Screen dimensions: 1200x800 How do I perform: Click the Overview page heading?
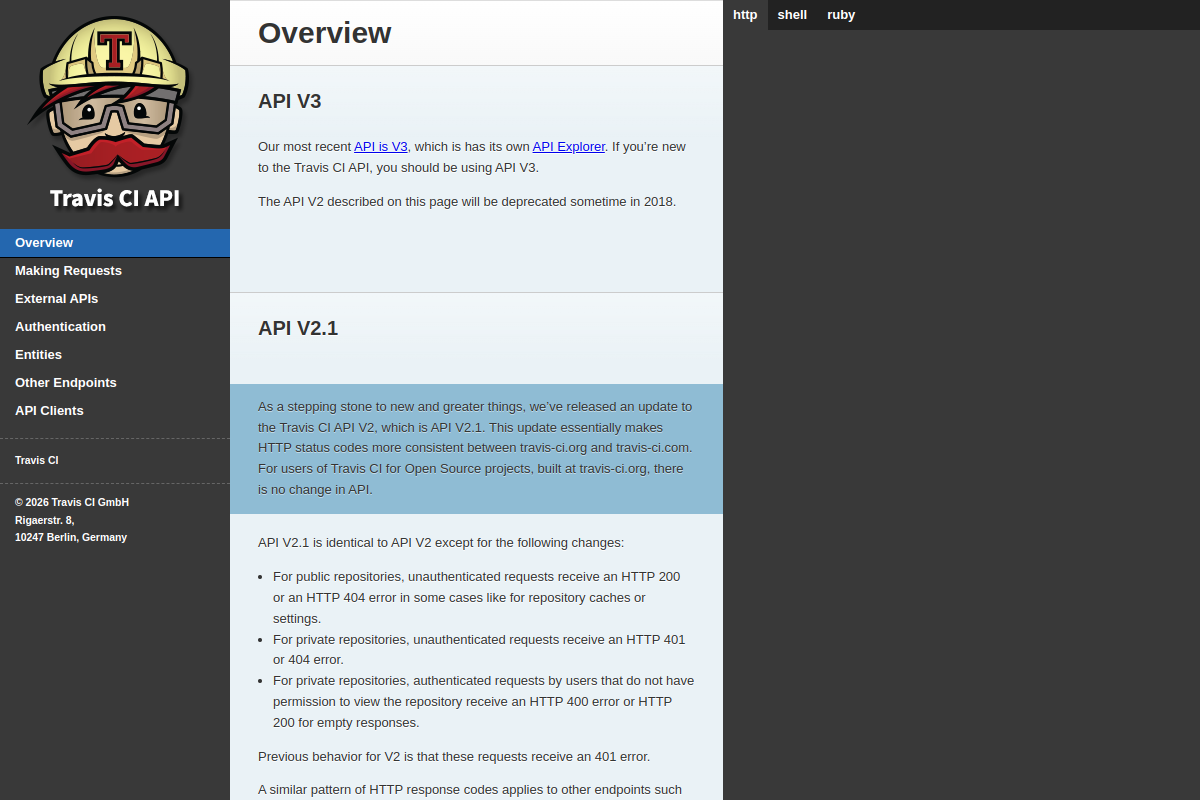click(325, 33)
